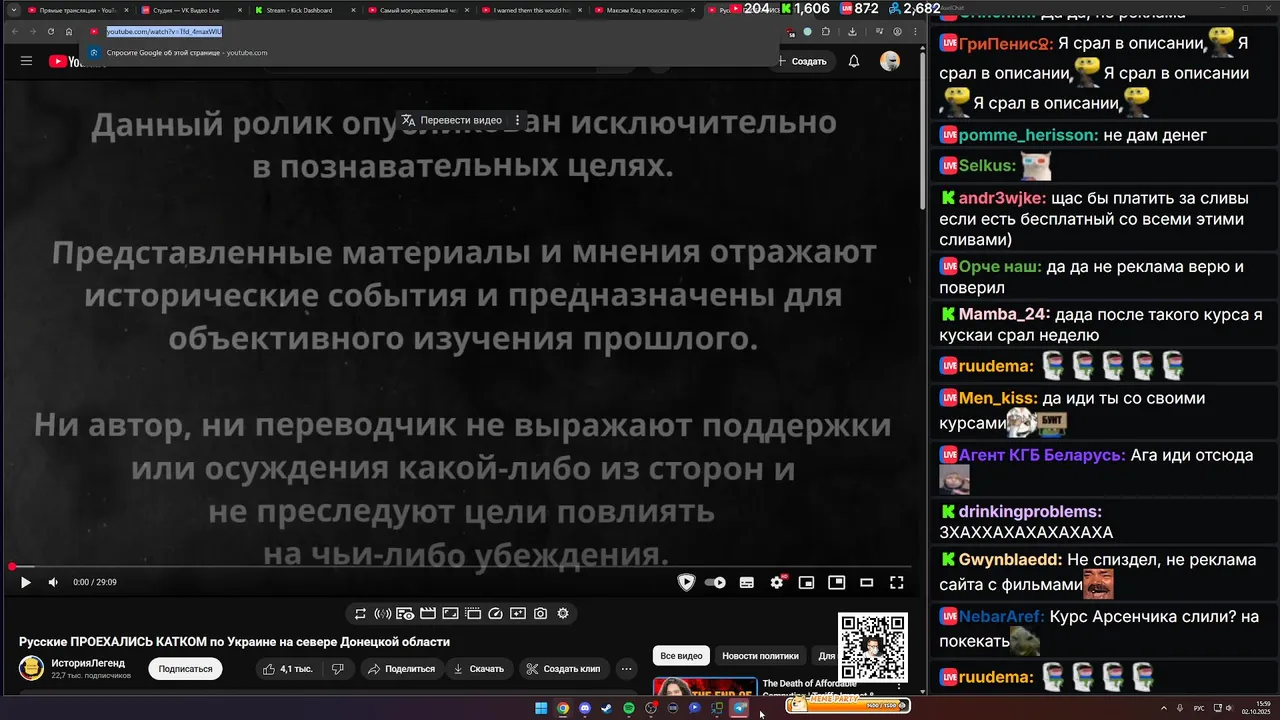Open the YouTube hamburger guide menu

[26, 61]
